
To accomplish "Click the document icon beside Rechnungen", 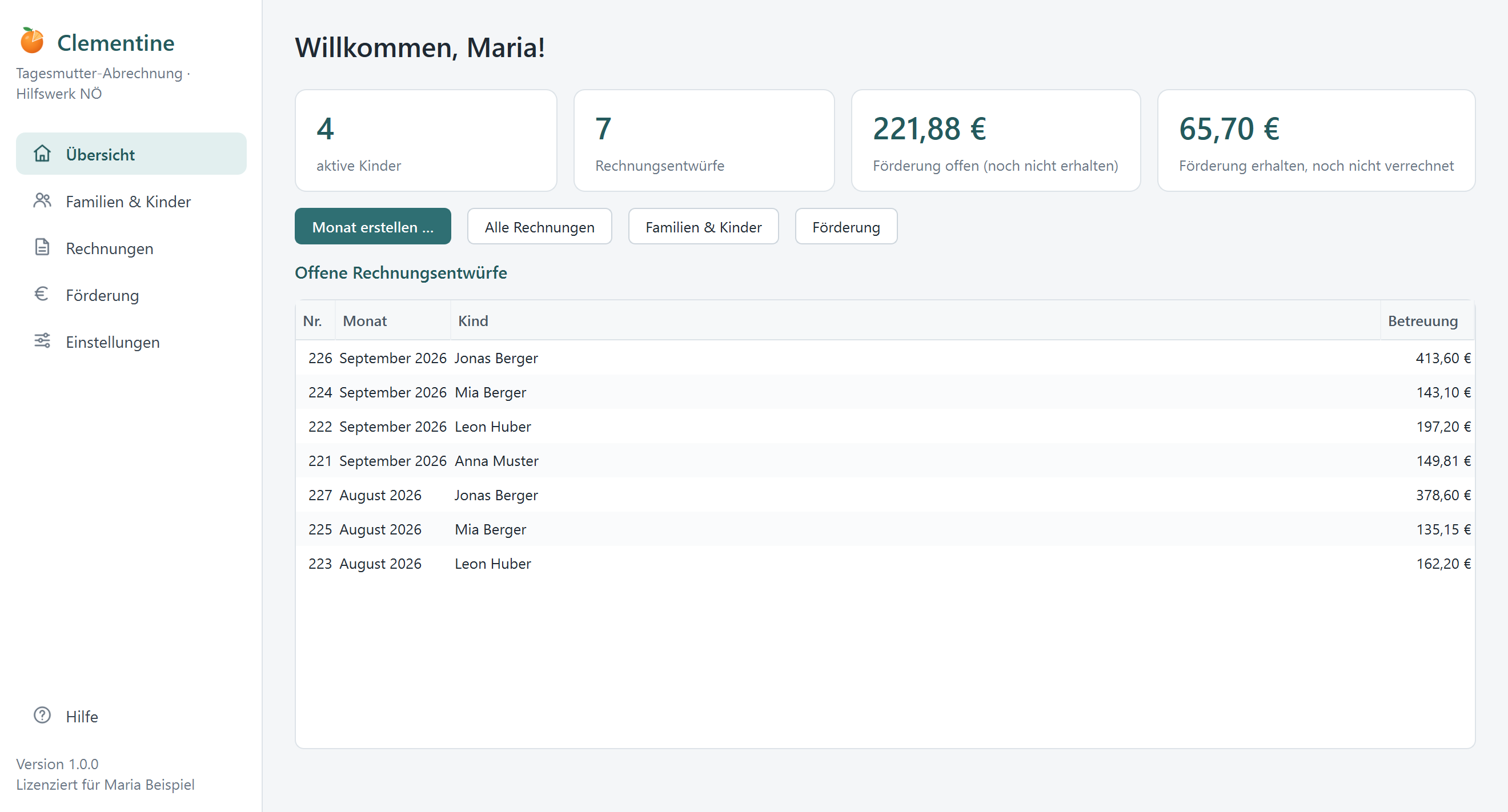I will coord(42,247).
